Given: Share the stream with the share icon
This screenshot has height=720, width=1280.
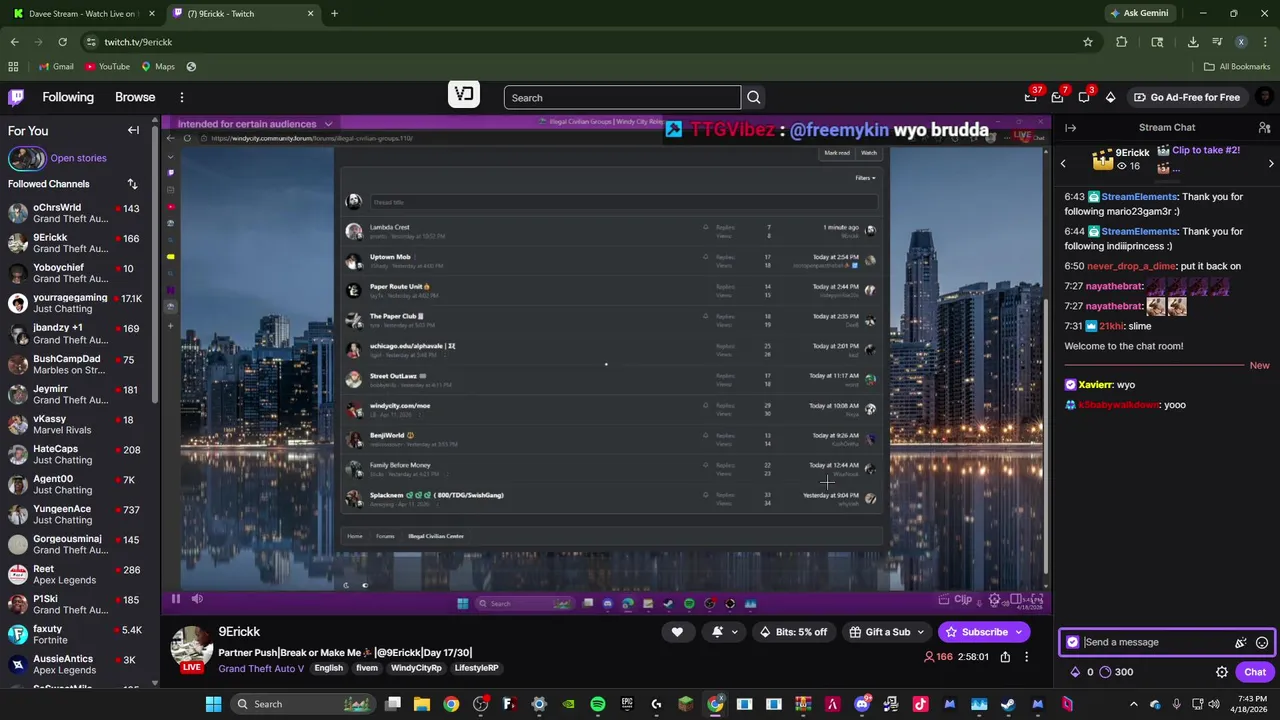Looking at the screenshot, I should [x=1005, y=657].
